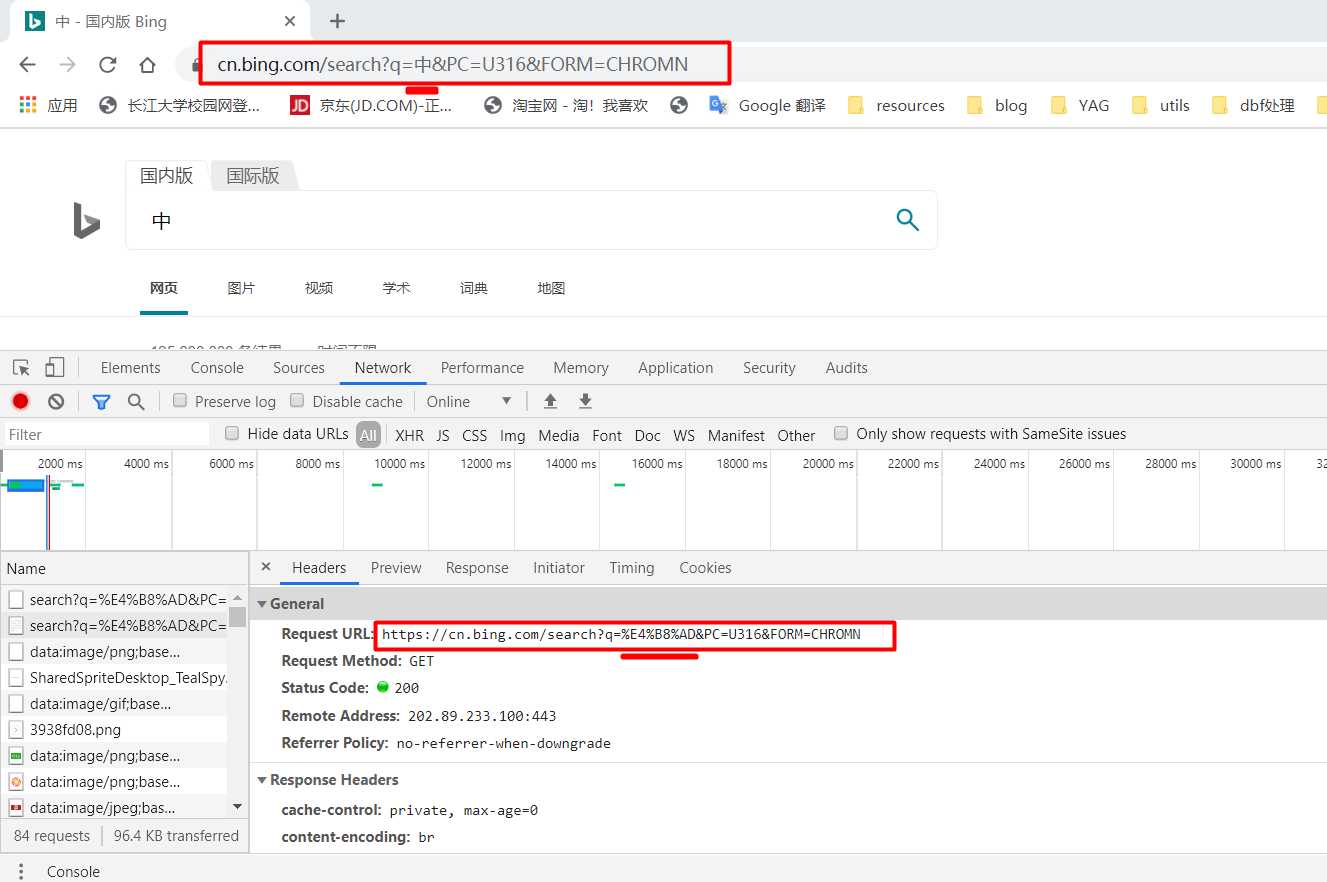The width and height of the screenshot is (1327, 882).
Task: Clear the network log icon
Action: (x=56, y=401)
